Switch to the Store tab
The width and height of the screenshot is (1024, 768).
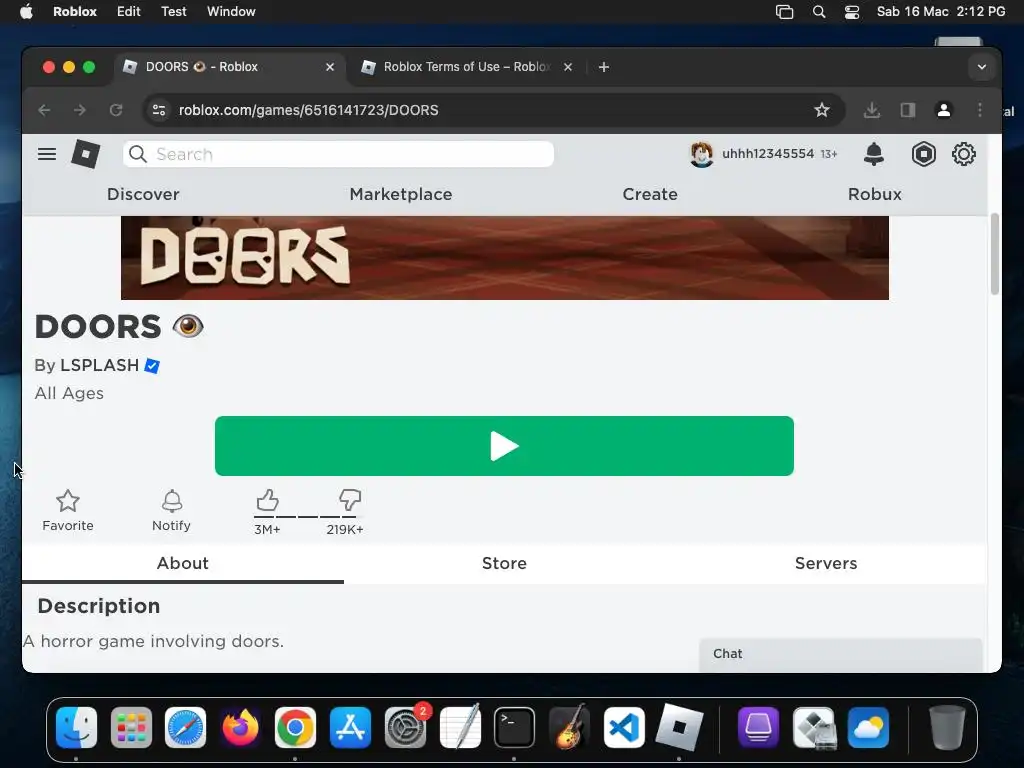(504, 563)
